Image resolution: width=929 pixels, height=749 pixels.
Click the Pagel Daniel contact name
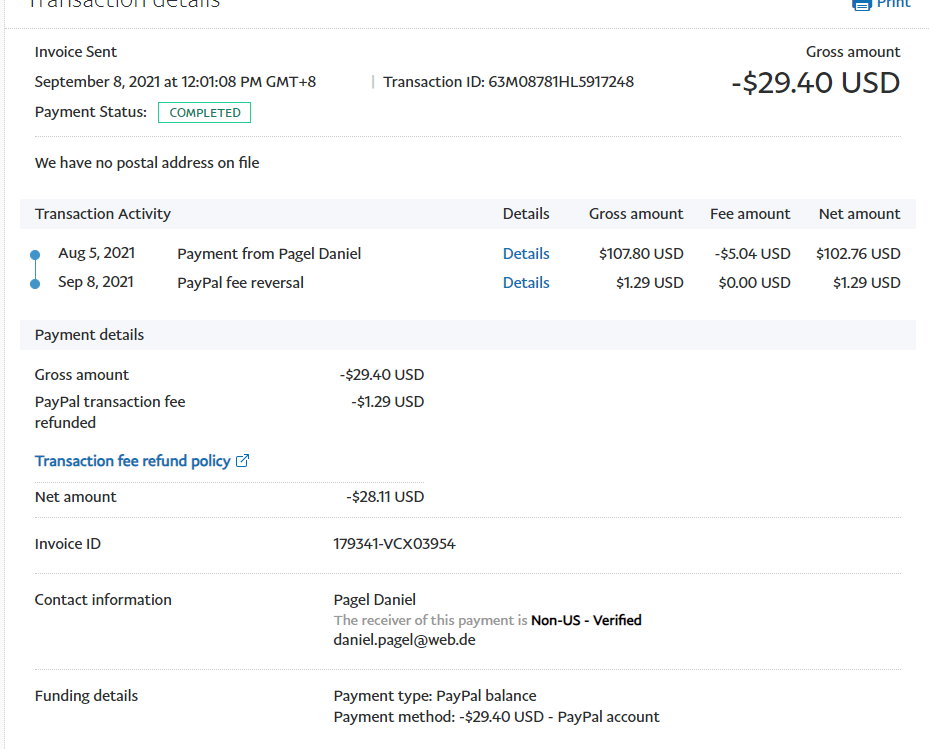(374, 600)
